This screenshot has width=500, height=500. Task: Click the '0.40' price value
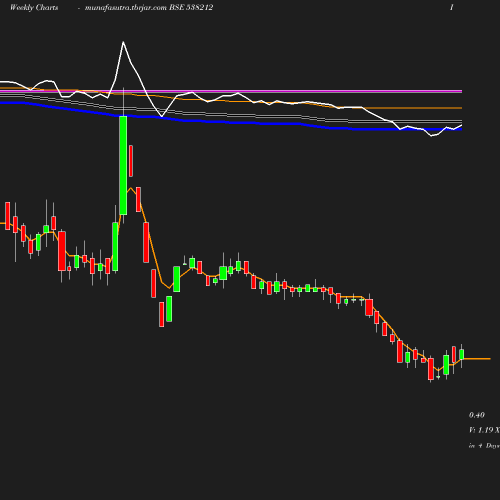[x=477, y=415]
